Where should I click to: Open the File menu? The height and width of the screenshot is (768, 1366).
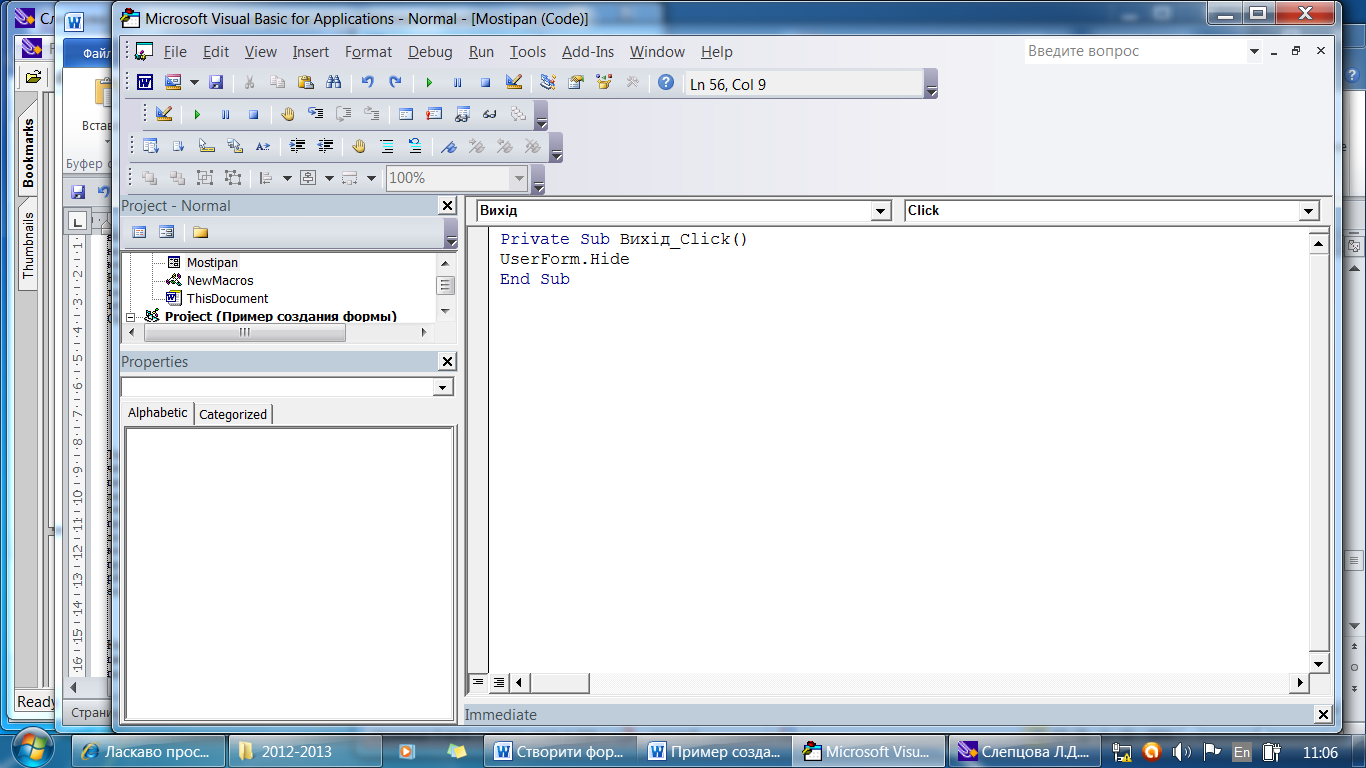(x=175, y=52)
